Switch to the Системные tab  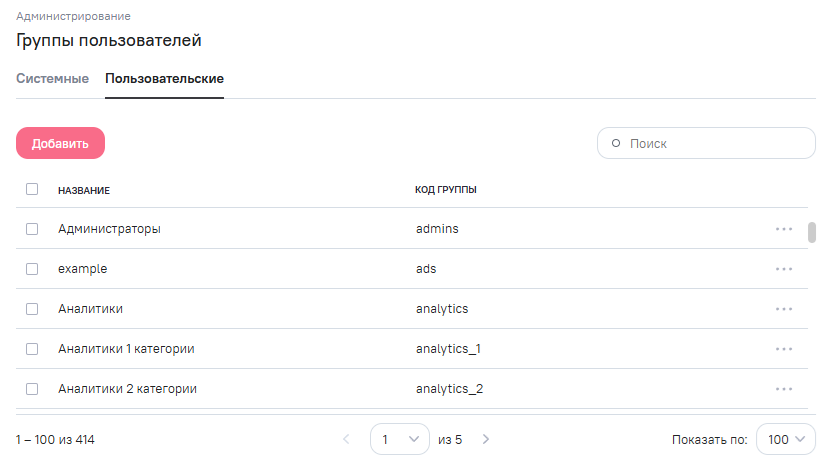coord(52,79)
